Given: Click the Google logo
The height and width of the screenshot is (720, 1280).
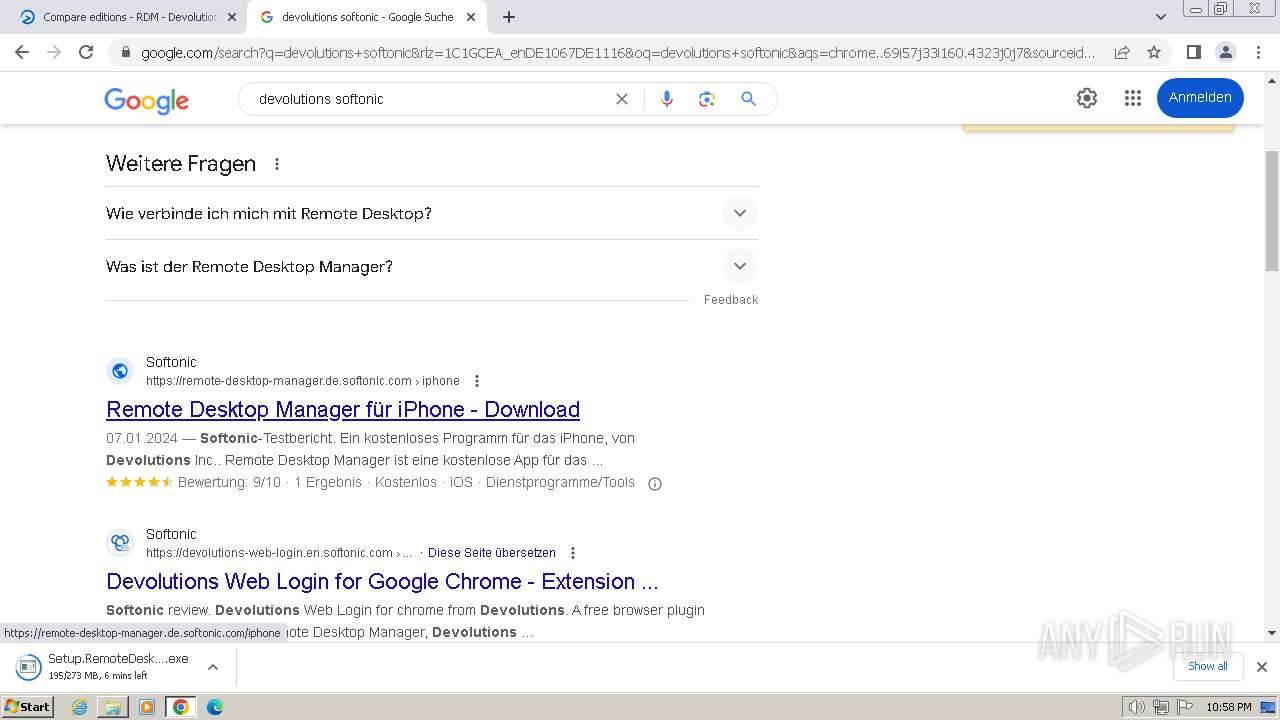Looking at the screenshot, I should (146, 100).
